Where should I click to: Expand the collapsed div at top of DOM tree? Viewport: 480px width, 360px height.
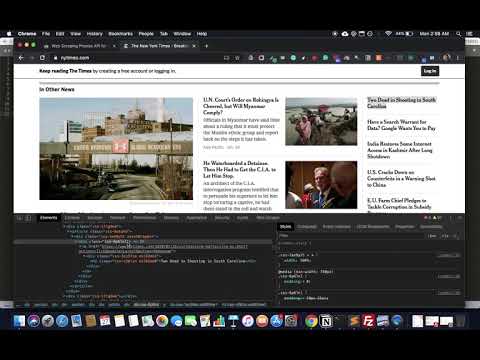65,226
